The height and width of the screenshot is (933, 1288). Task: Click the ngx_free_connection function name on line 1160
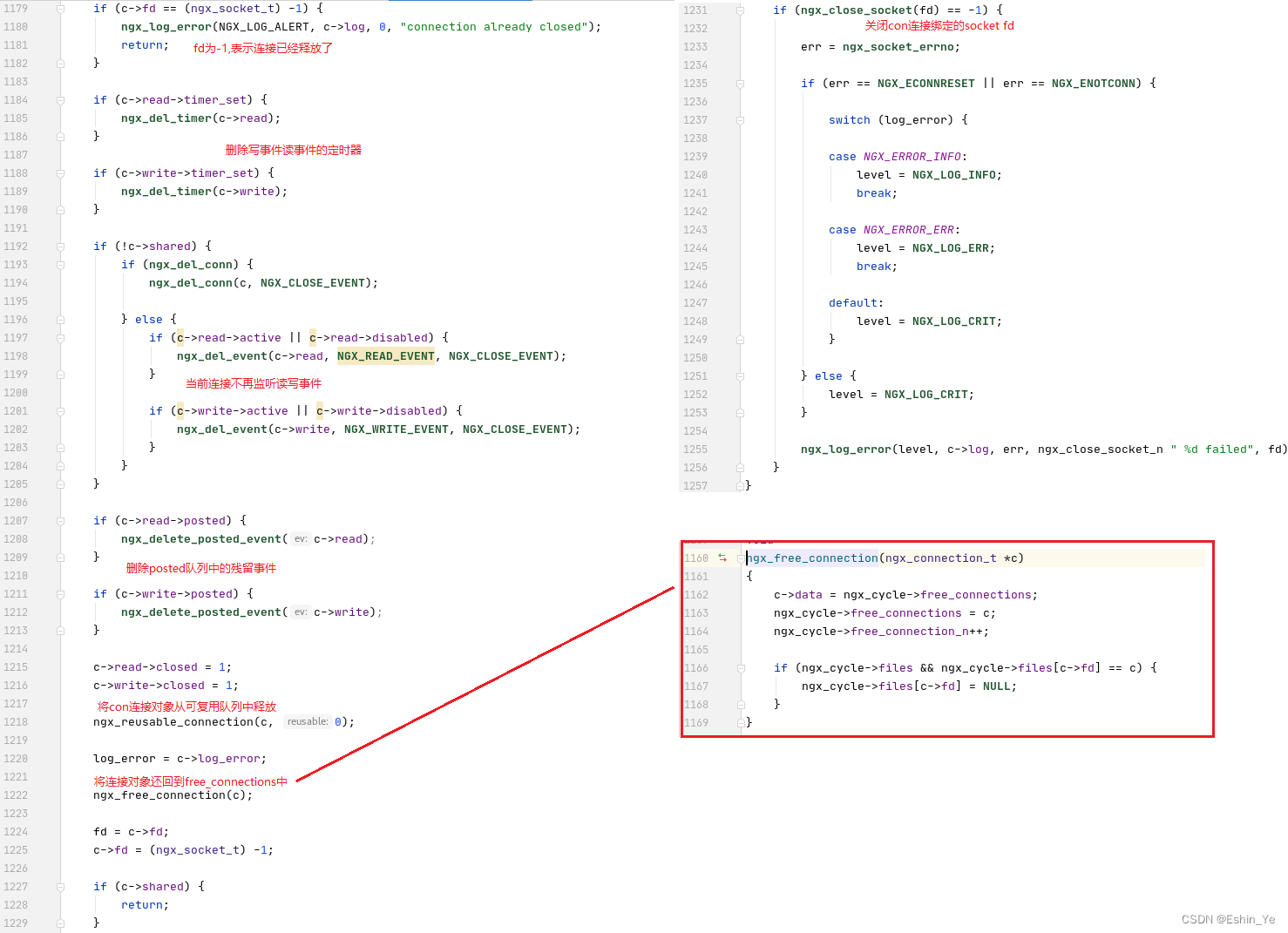click(812, 558)
